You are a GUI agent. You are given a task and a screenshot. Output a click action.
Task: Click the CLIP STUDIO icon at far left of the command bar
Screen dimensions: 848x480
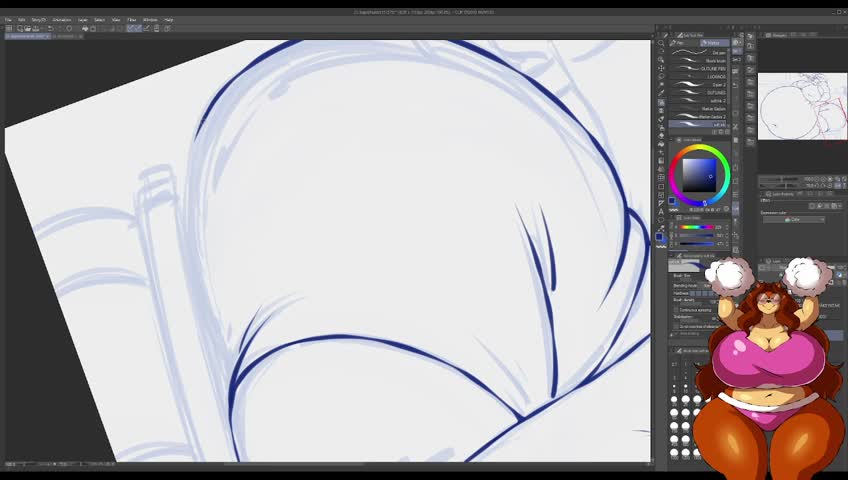pos(9,29)
